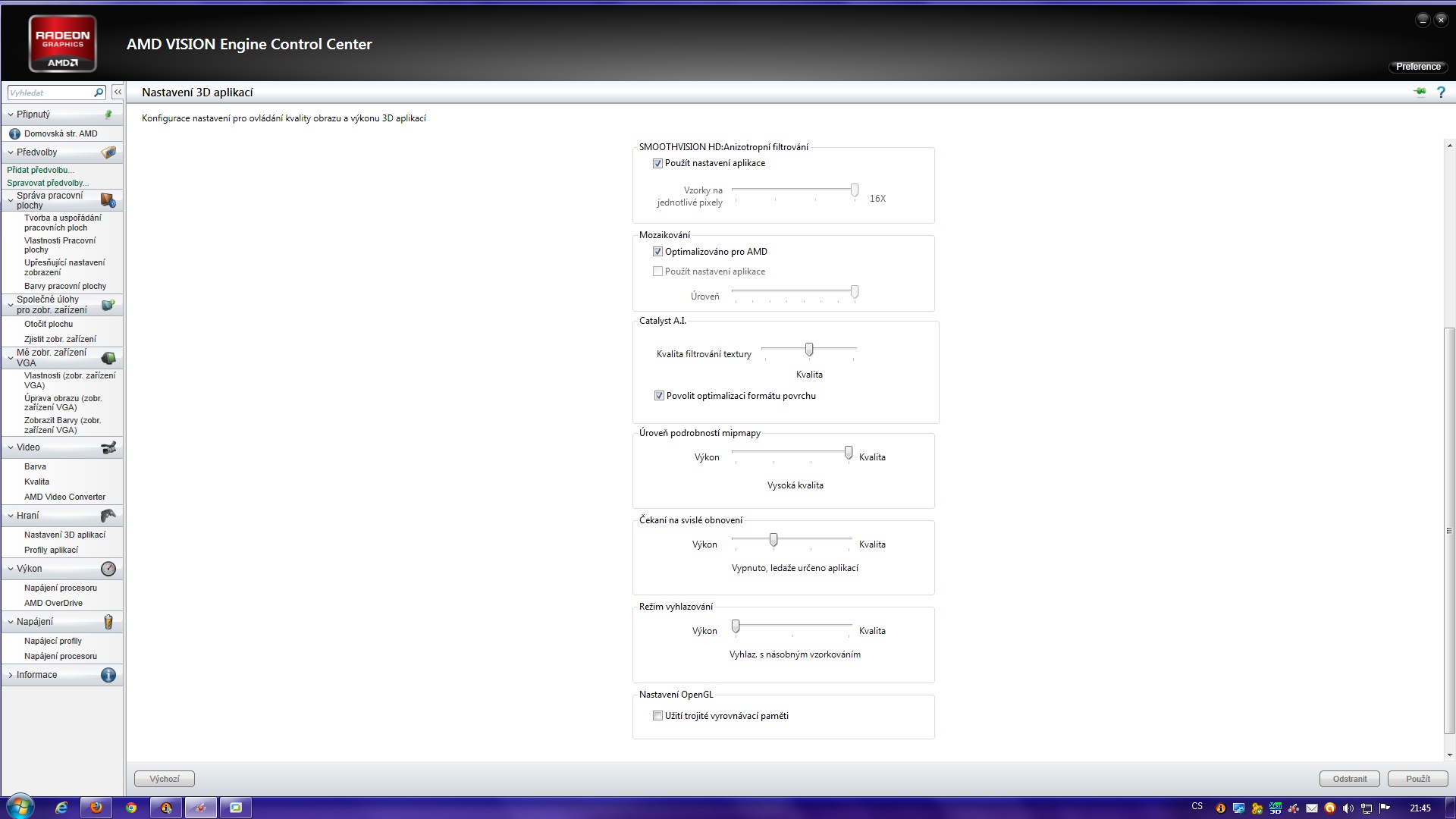Open Firefox from the taskbar
This screenshot has height=819, width=1456.
coord(96,808)
